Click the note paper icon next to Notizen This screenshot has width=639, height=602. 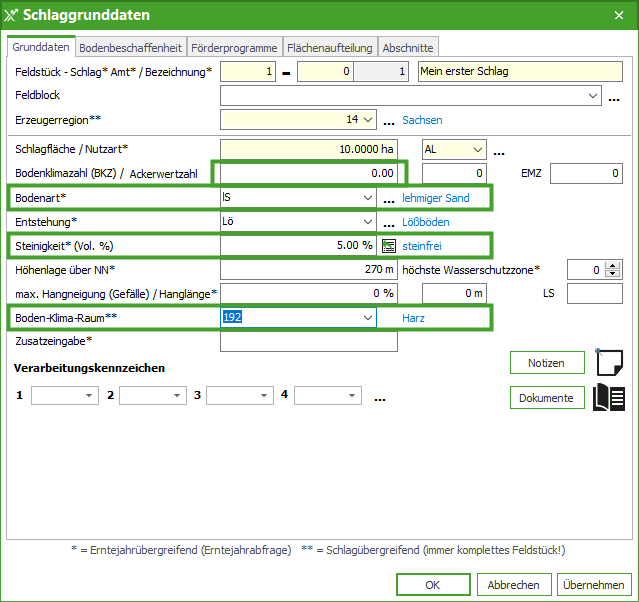tap(609, 361)
